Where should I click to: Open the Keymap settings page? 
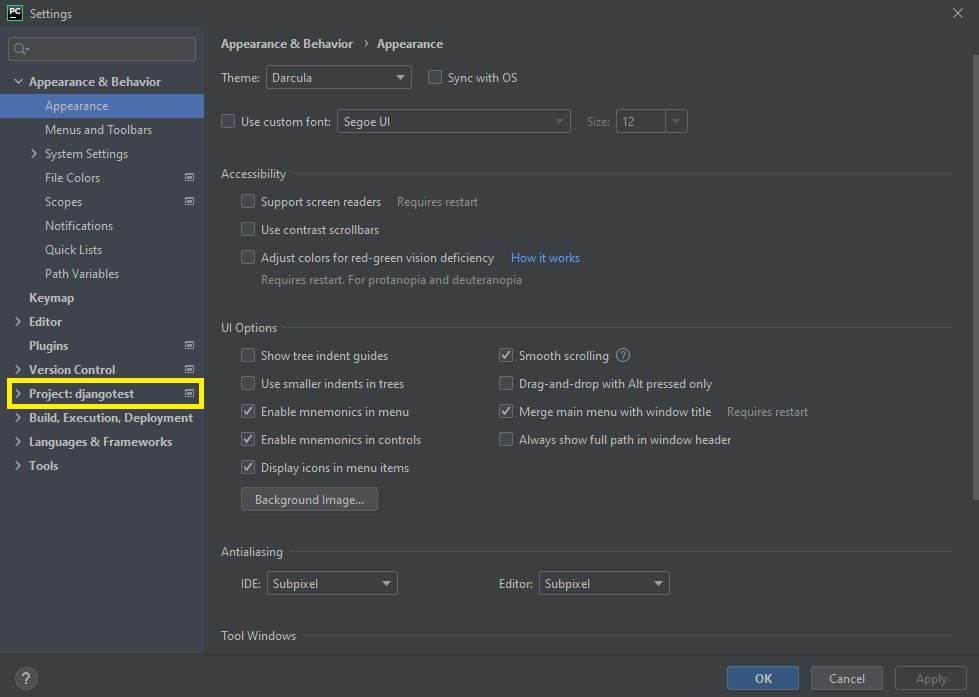point(51,297)
